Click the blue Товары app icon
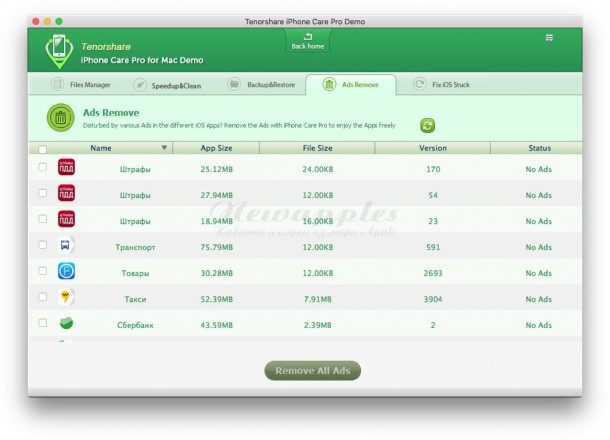The image size is (610, 440). [66, 271]
